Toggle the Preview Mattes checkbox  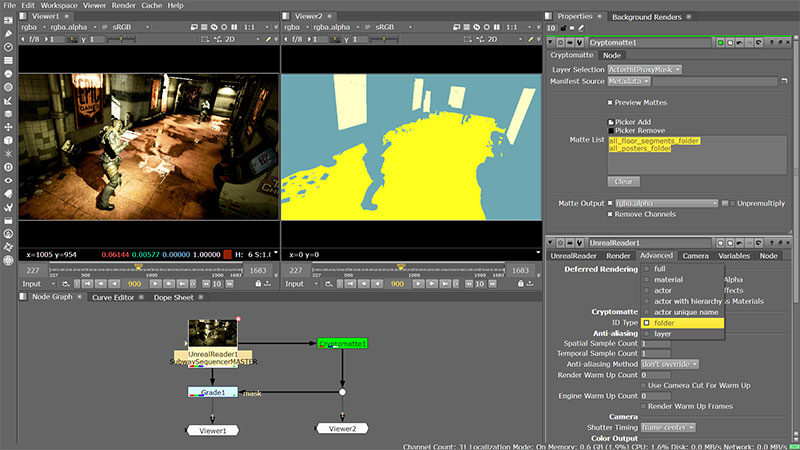tap(610, 103)
